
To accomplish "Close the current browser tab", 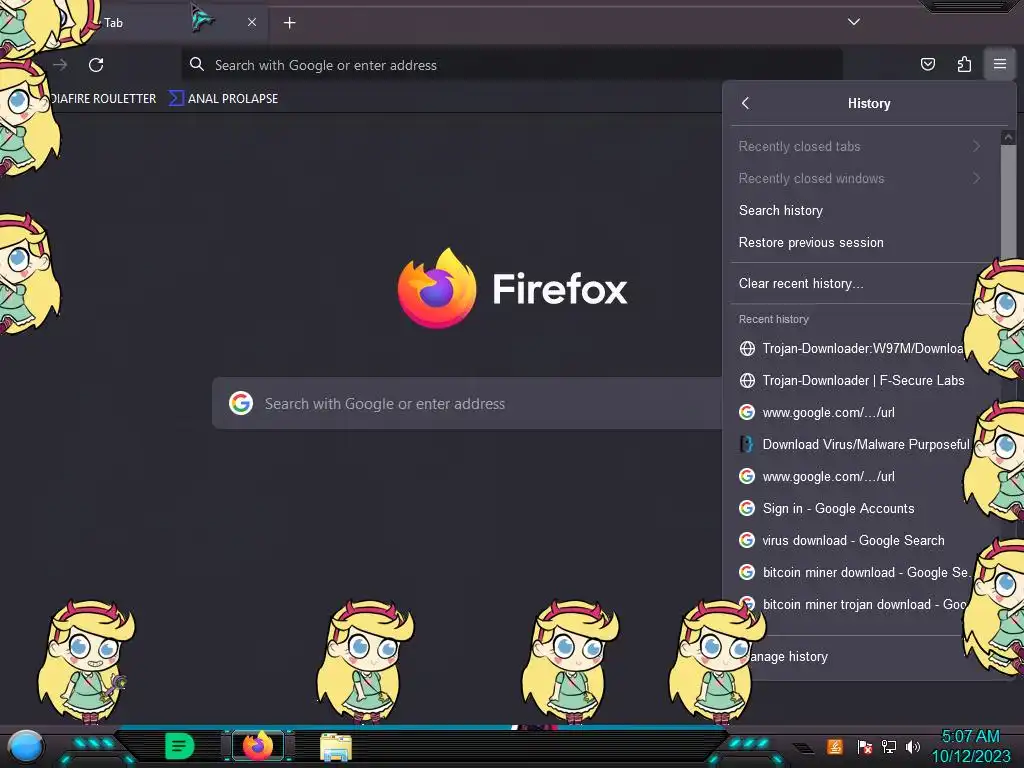I will point(251,22).
